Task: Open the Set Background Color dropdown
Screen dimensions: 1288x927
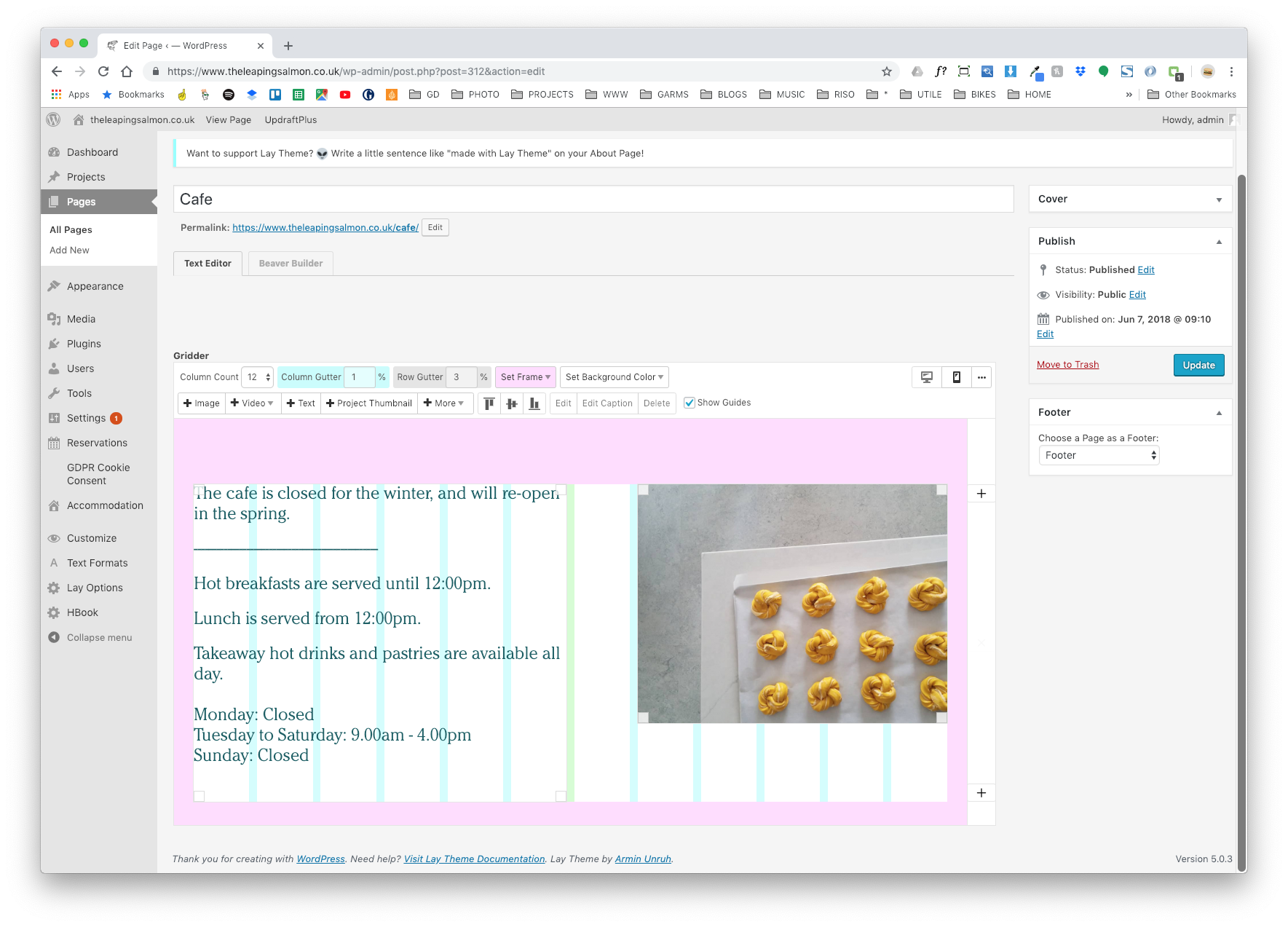Action: [x=614, y=377]
